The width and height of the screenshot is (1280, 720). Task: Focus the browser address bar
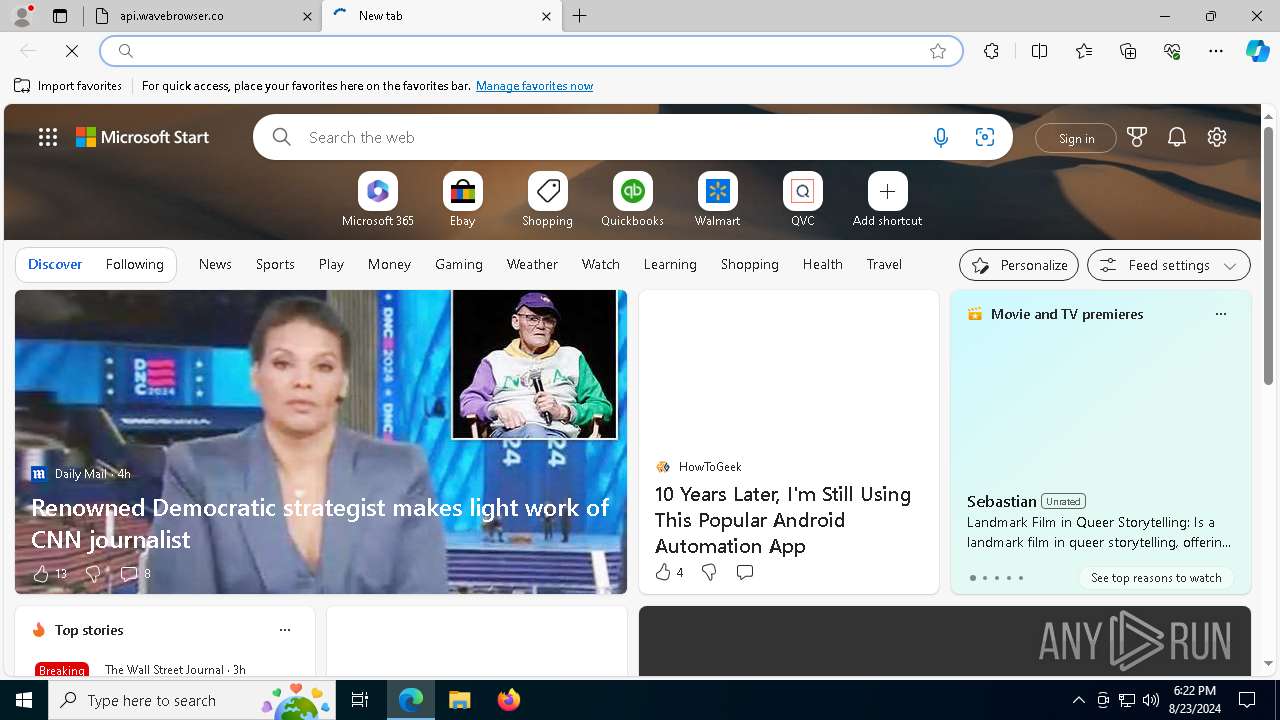click(530, 51)
